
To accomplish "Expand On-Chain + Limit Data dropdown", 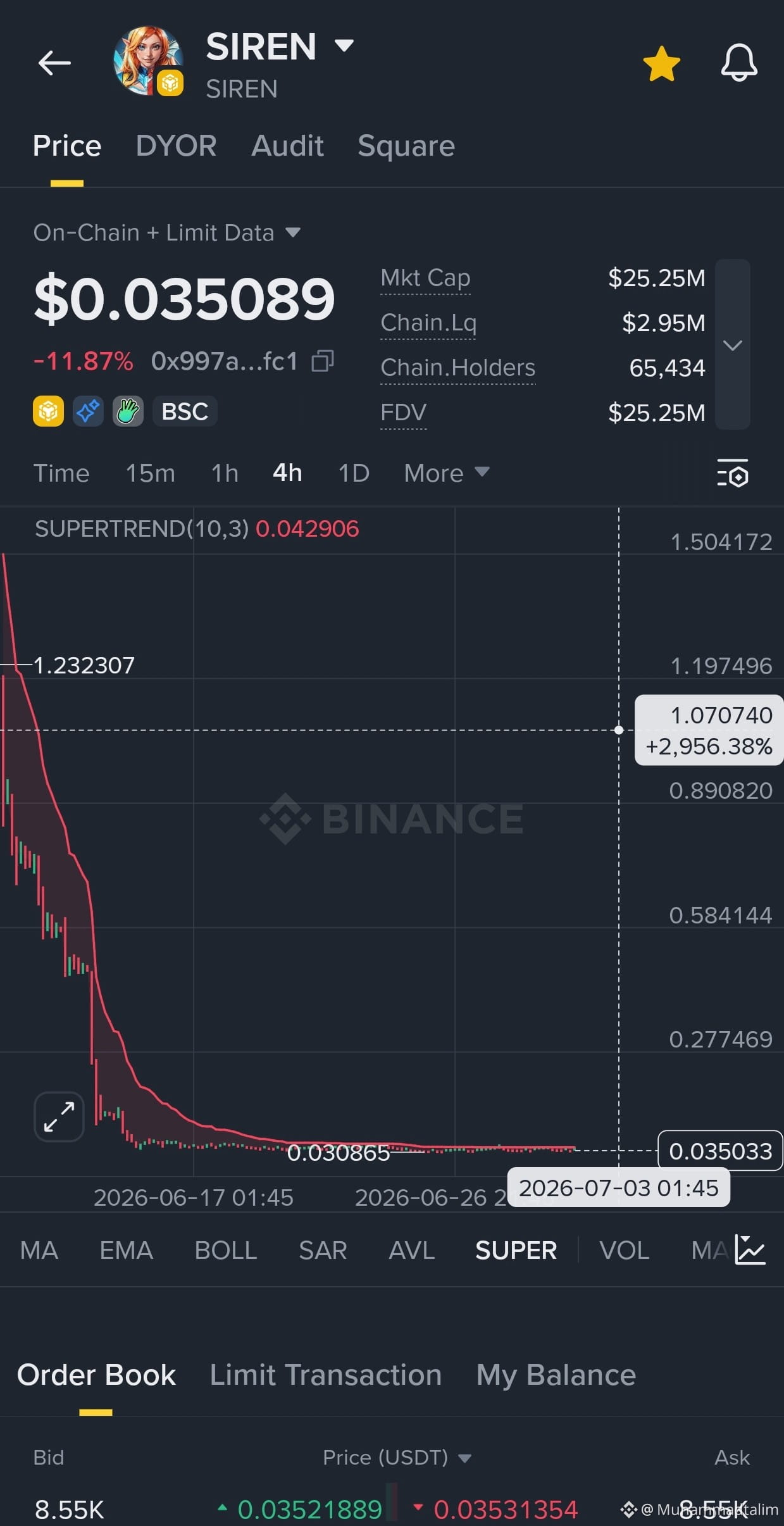I will 293,232.
